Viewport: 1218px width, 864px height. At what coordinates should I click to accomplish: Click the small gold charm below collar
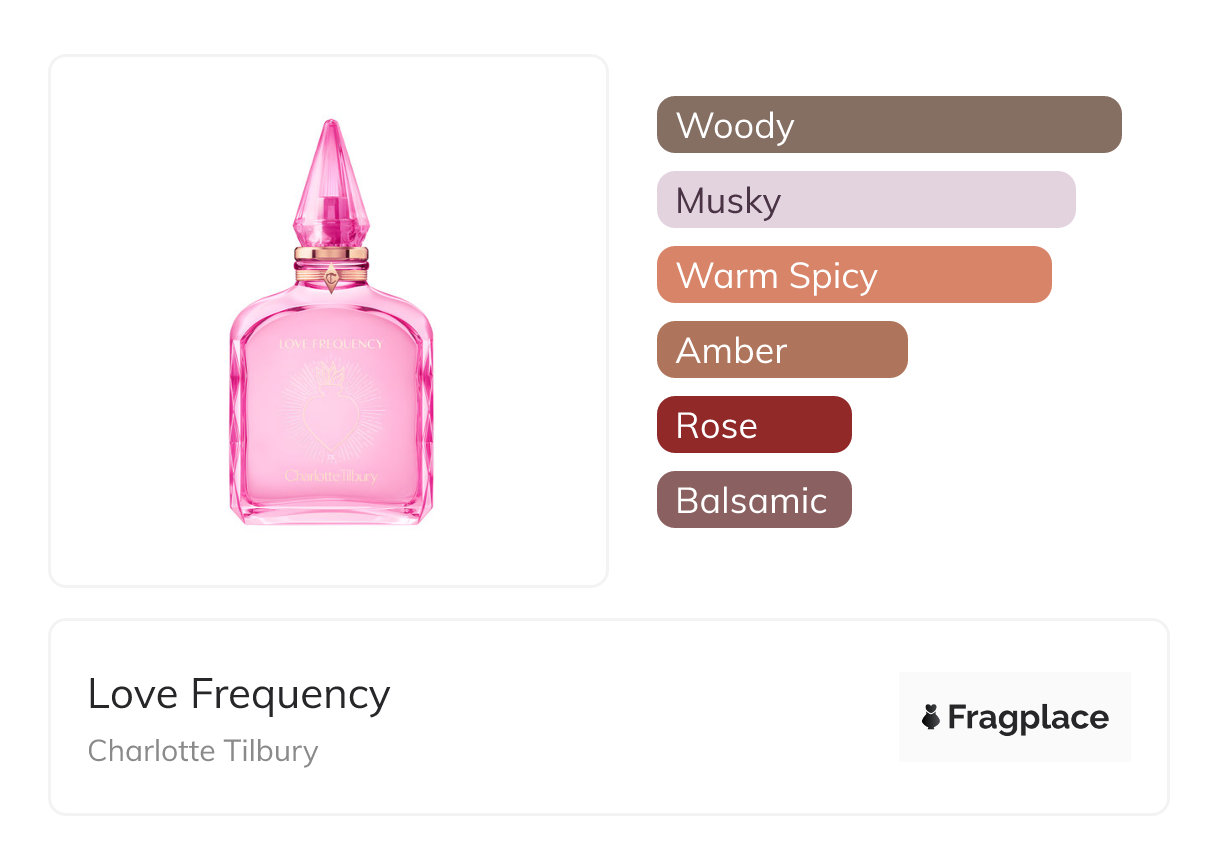tap(331, 280)
